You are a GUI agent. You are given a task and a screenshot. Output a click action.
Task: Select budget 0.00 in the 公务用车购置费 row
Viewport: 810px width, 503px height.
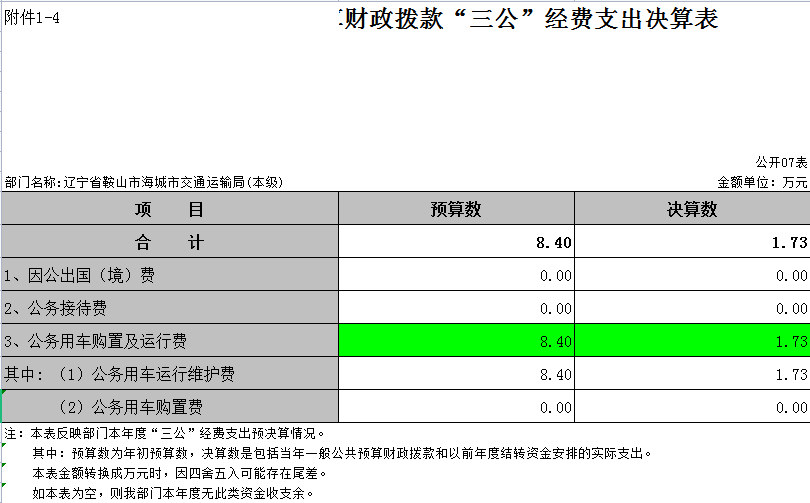[x=456, y=407]
